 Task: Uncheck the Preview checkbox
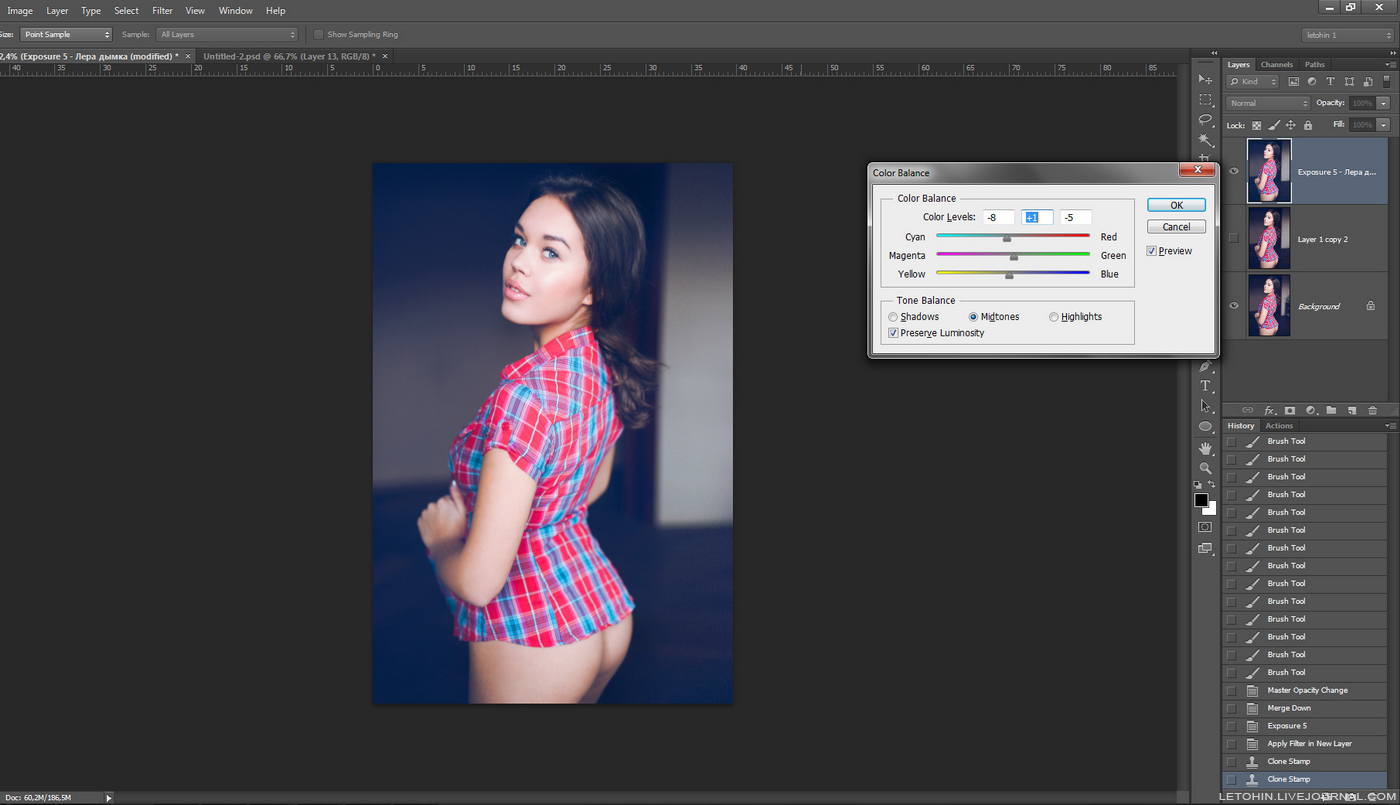[x=1152, y=251]
